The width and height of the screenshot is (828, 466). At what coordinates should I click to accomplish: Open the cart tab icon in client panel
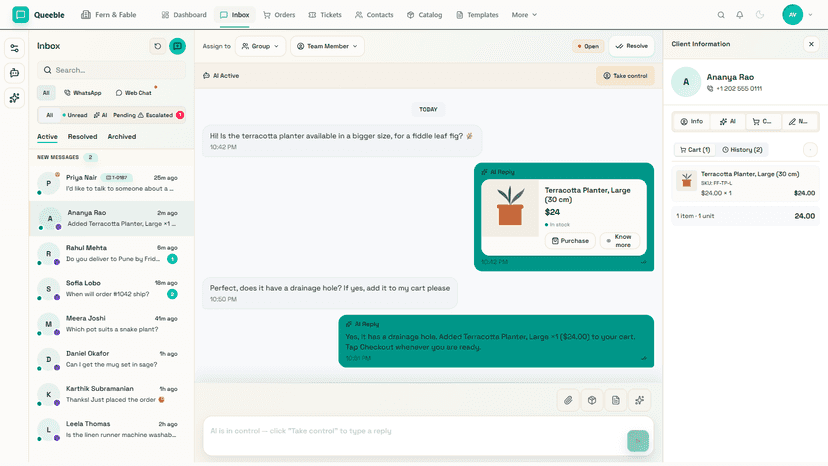click(x=763, y=122)
